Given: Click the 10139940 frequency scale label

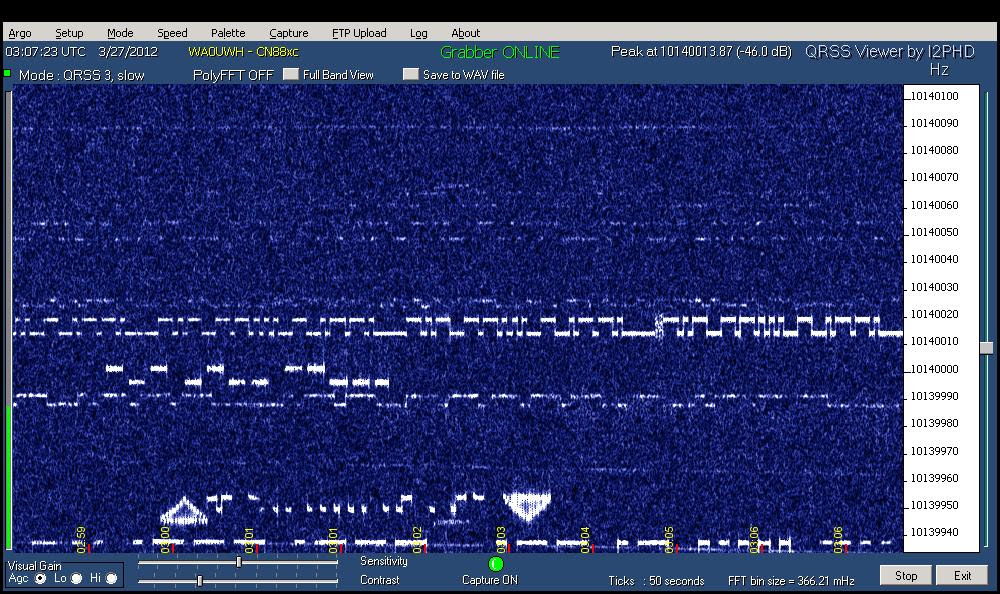Looking at the screenshot, I should click(x=934, y=532).
